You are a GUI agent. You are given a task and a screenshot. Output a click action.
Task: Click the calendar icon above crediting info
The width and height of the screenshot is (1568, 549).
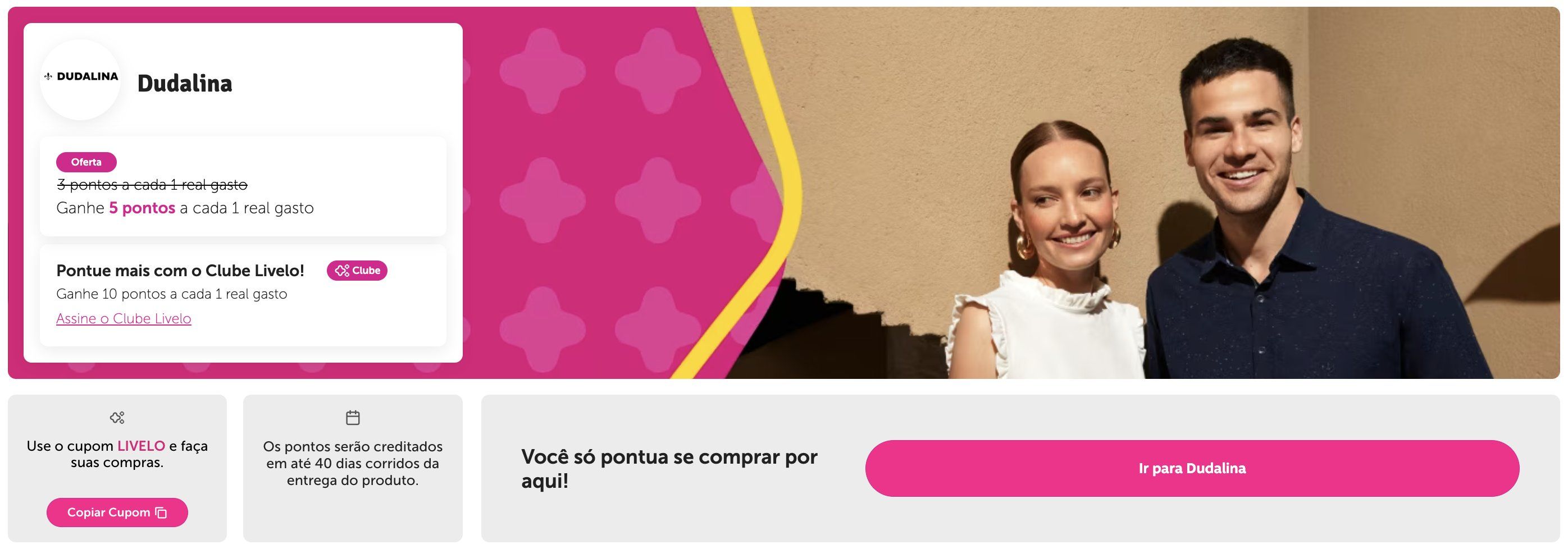coord(353,418)
